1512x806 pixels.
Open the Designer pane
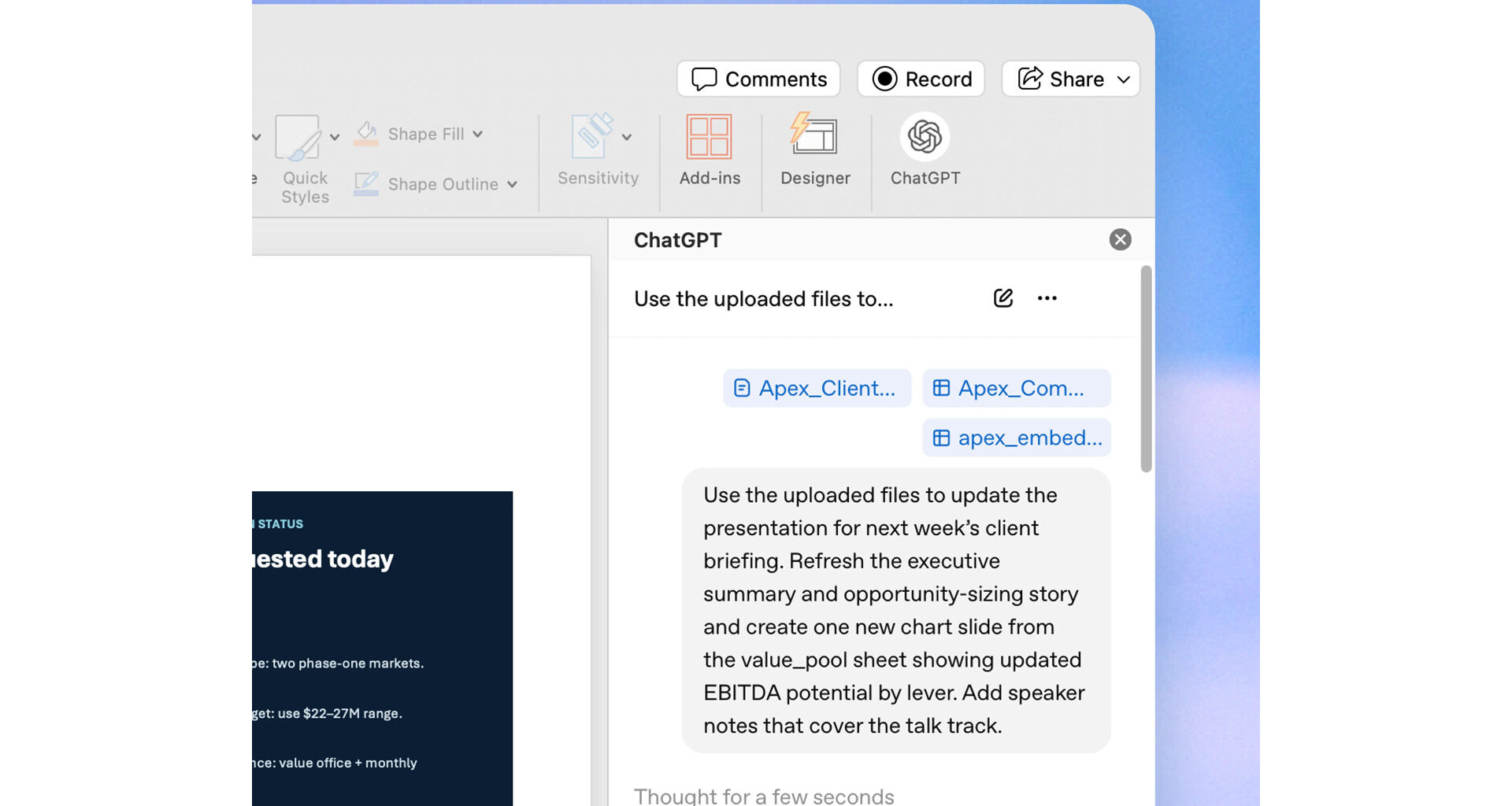click(x=815, y=150)
